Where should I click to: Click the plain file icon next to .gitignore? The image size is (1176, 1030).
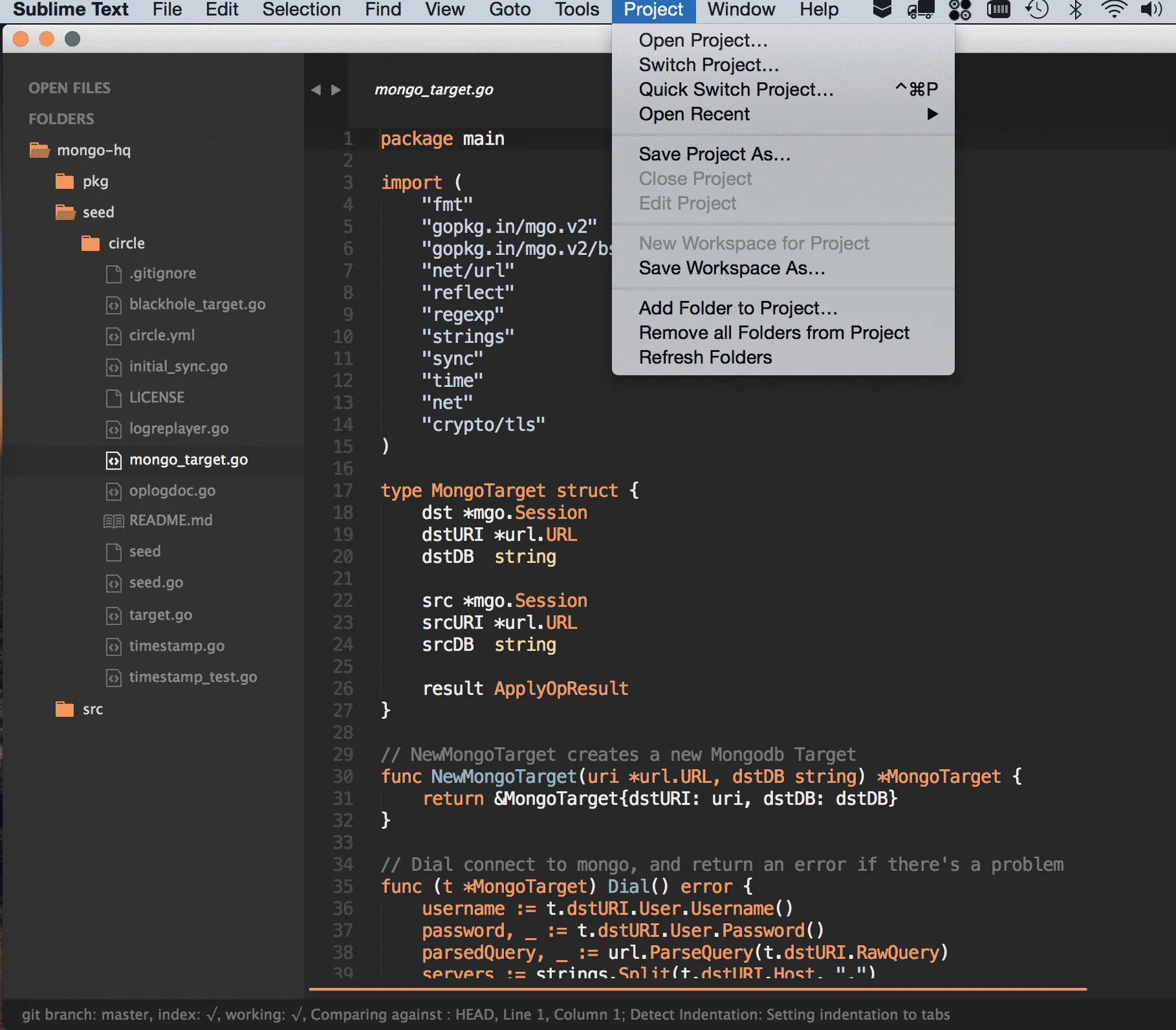pyautogui.click(x=113, y=273)
